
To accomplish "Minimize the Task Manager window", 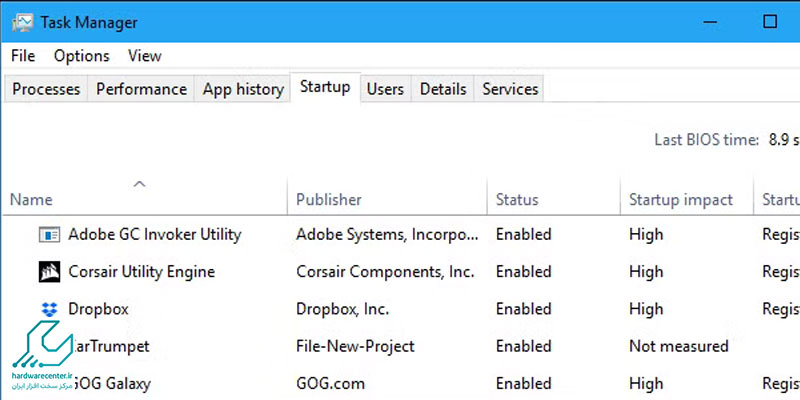I will coord(710,22).
